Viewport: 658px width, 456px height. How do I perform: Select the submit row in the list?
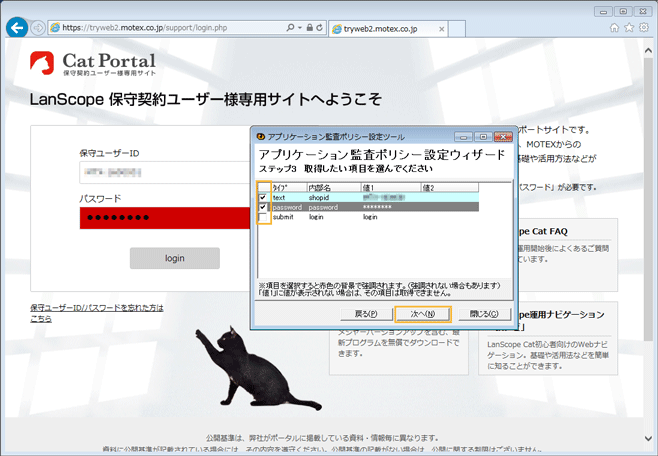click(x=368, y=217)
